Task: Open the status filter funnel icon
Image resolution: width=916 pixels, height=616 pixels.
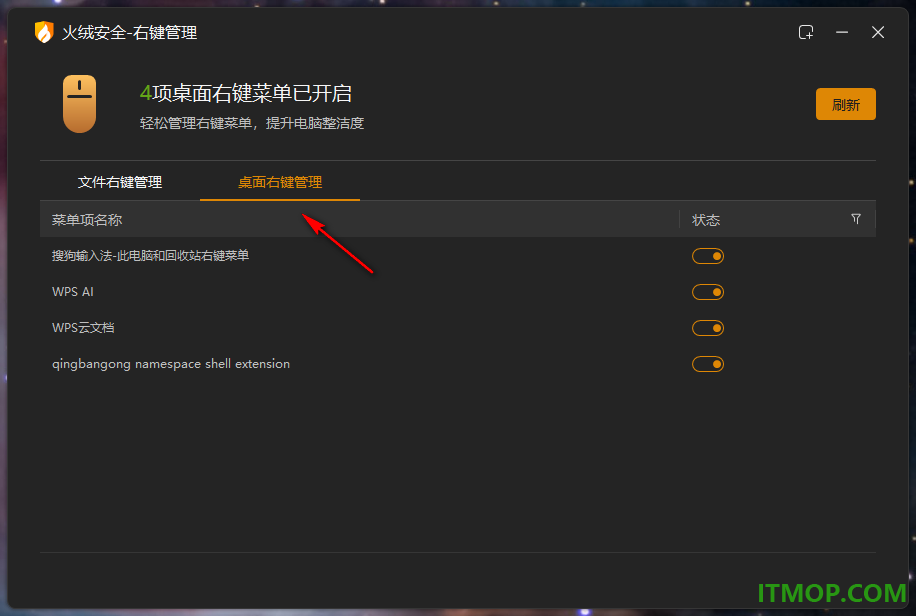Action: (x=856, y=219)
